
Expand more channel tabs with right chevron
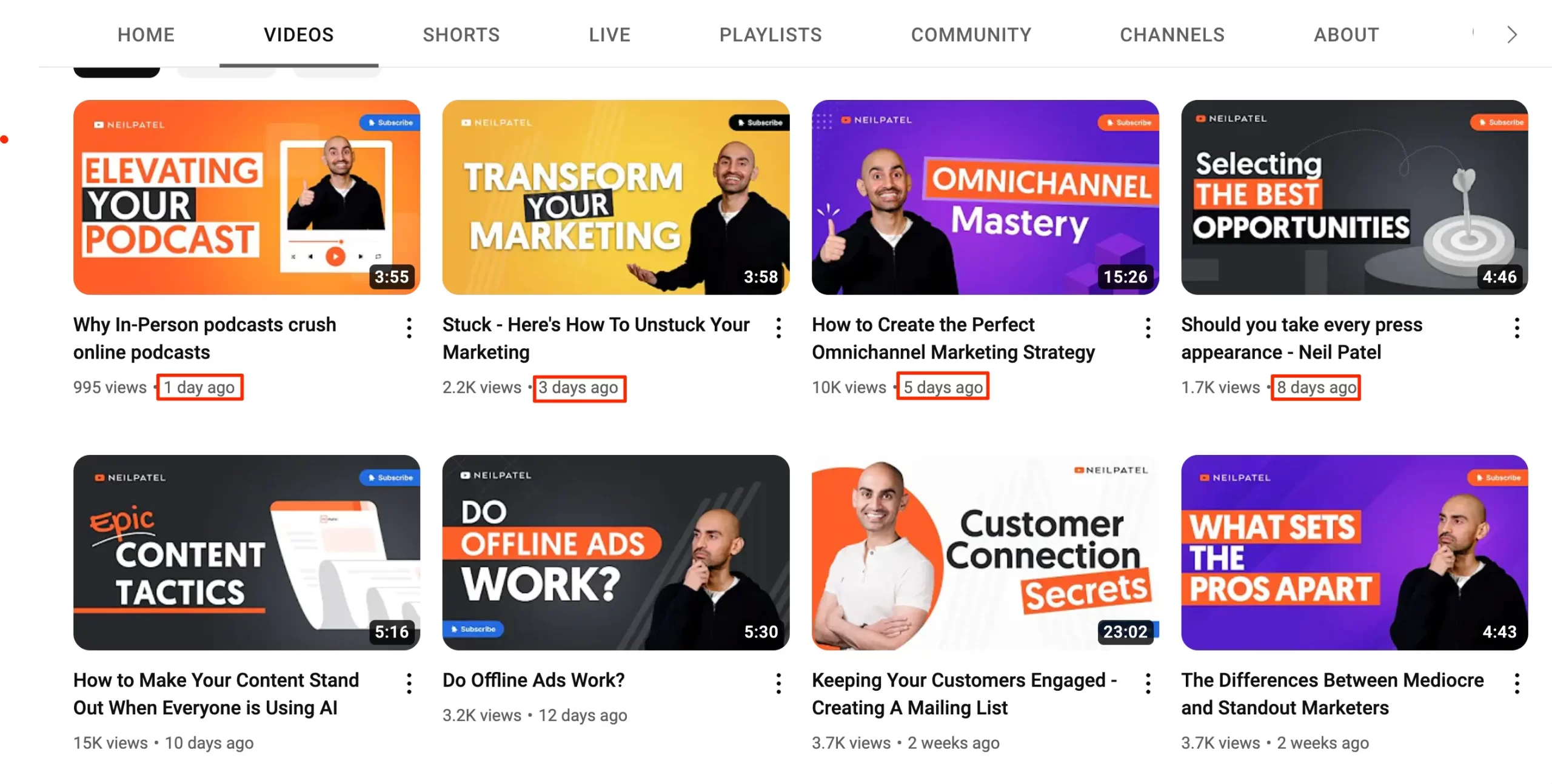click(1512, 35)
